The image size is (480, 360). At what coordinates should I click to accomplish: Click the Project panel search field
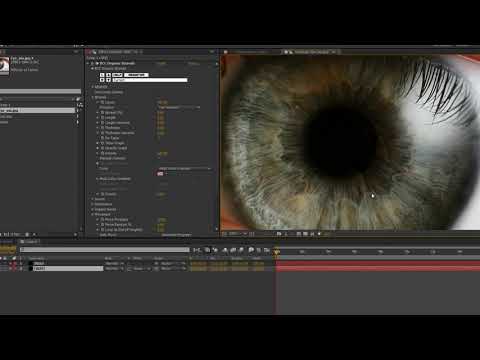point(40,91)
